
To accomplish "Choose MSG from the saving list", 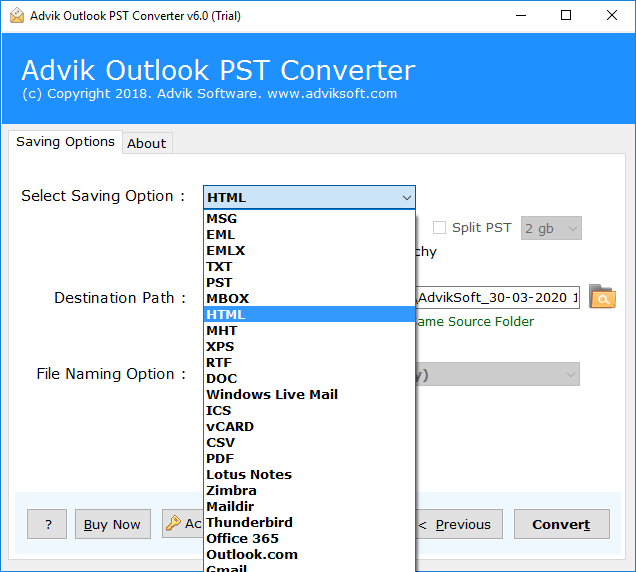I will point(309,218).
